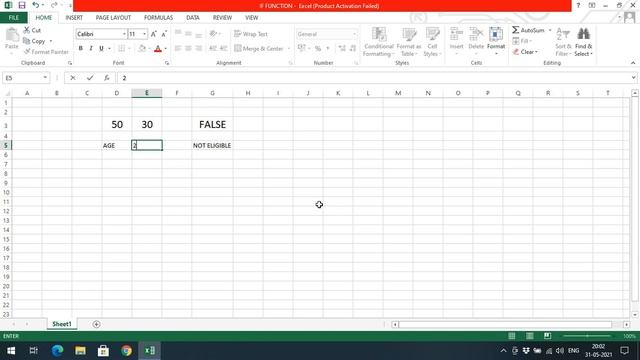Select the Sheet1 tab

[x=62, y=324]
